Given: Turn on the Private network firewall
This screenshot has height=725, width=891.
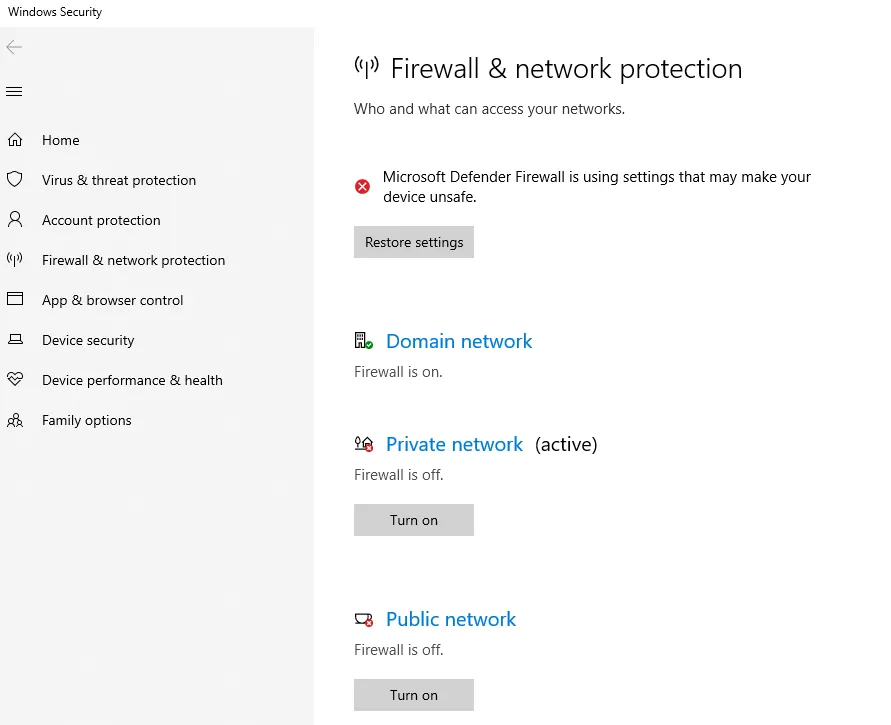Looking at the screenshot, I should point(414,520).
